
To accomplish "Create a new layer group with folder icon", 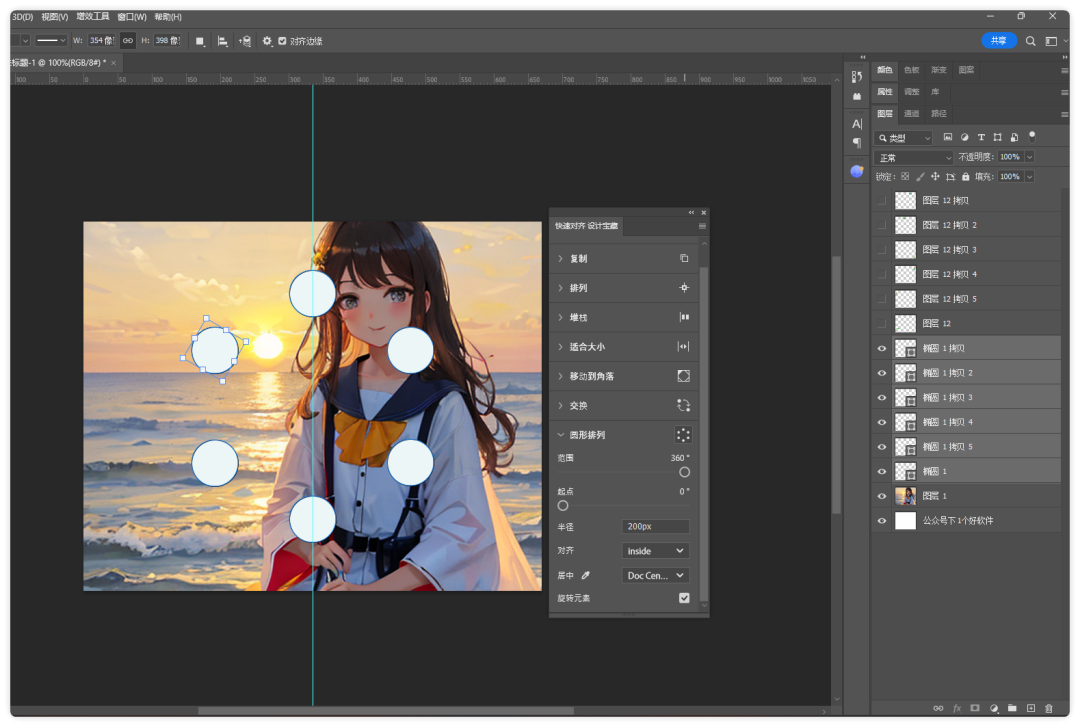I will click(1011, 708).
